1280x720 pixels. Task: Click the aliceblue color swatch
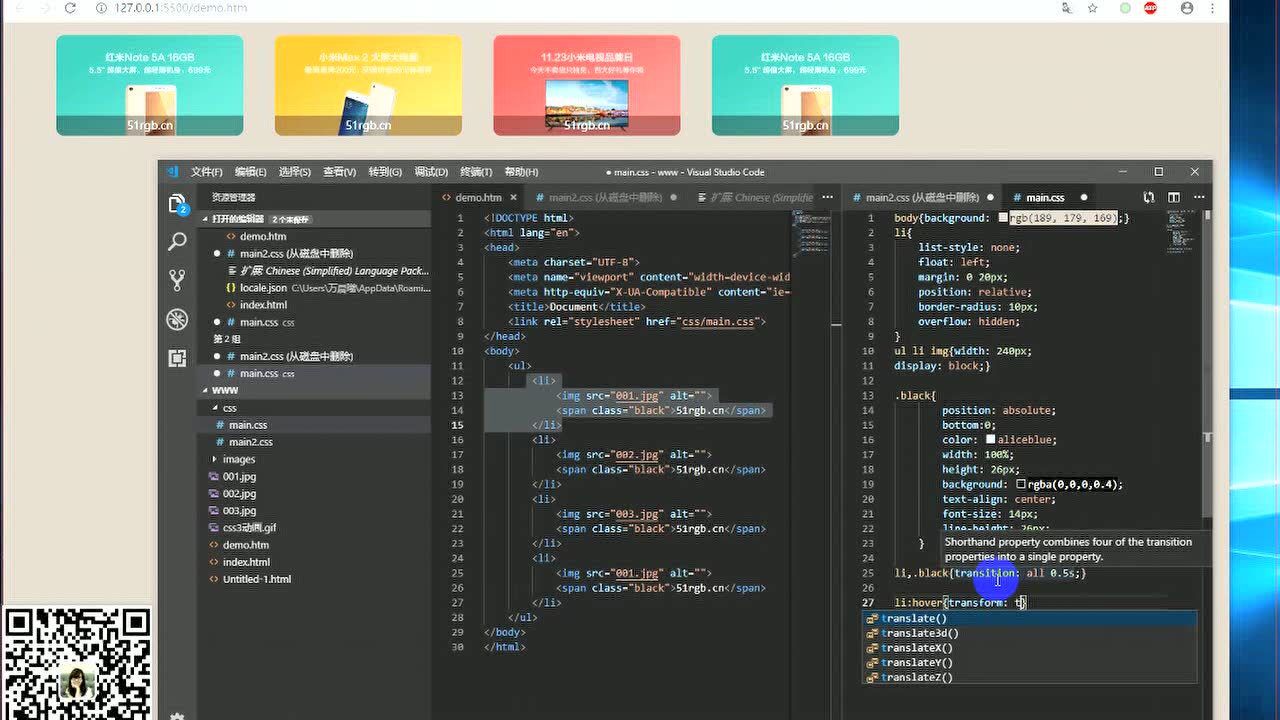point(991,439)
